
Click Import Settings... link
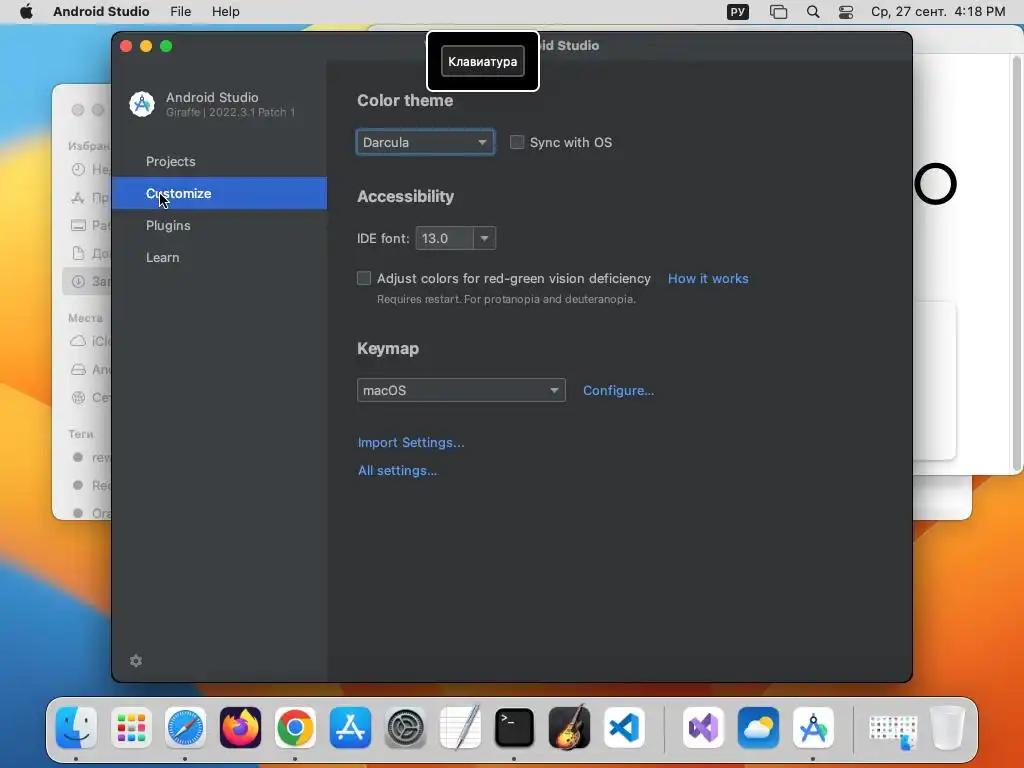pos(411,442)
